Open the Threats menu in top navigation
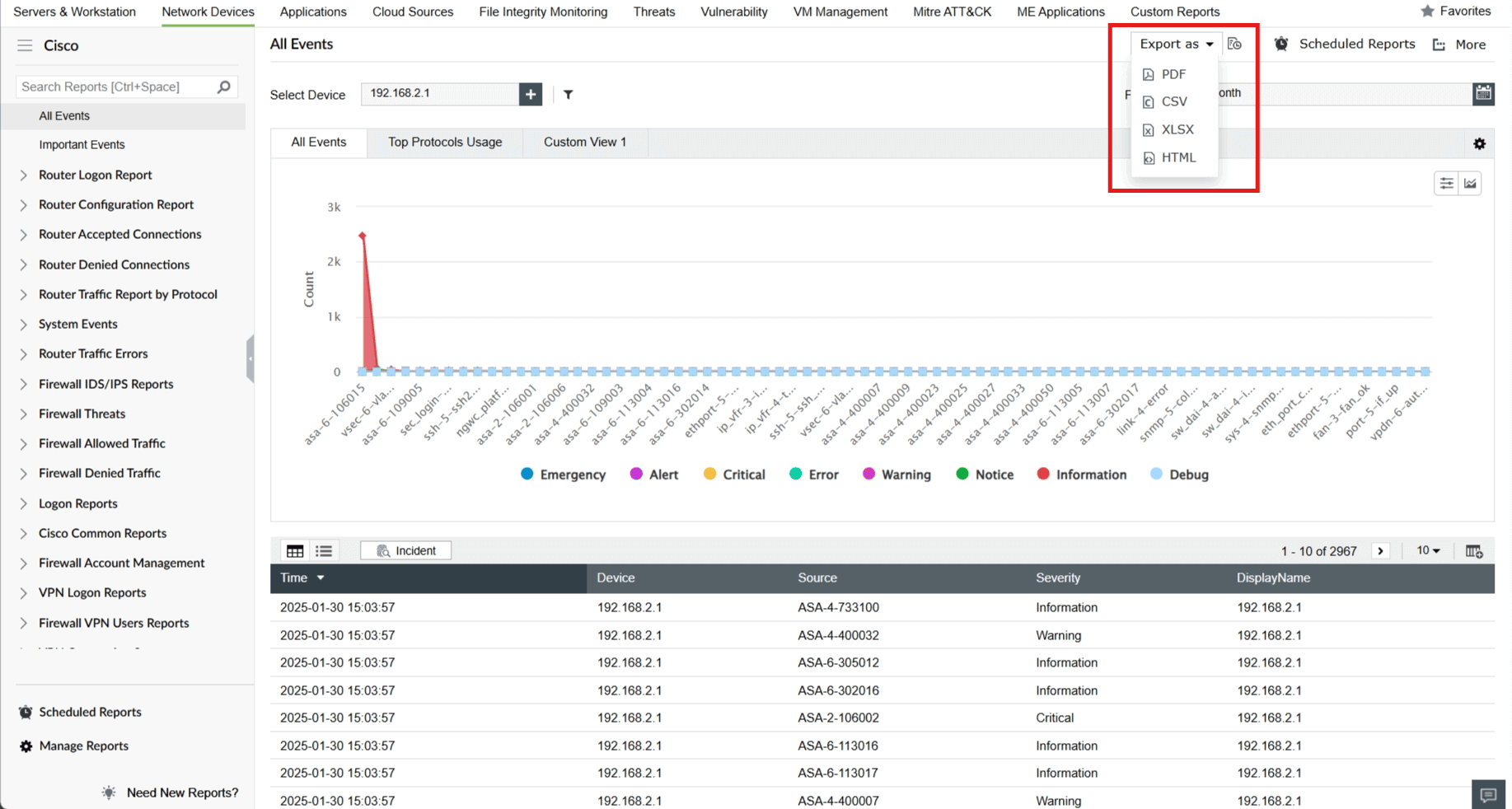The image size is (1512, 809). pyautogui.click(x=653, y=12)
